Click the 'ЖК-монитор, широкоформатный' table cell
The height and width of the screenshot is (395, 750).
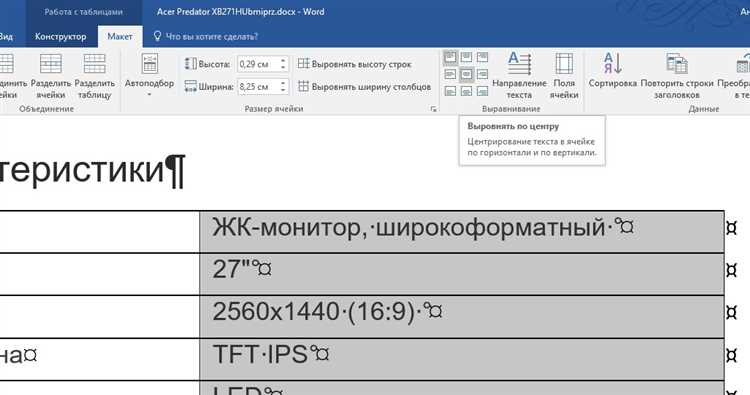pyautogui.click(x=462, y=232)
